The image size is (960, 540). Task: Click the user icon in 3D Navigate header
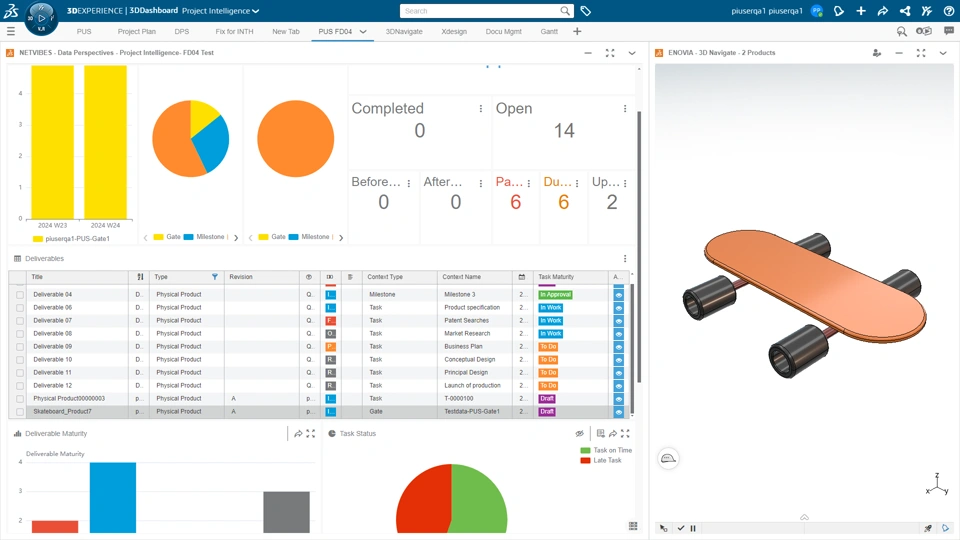pyautogui.click(x=877, y=53)
